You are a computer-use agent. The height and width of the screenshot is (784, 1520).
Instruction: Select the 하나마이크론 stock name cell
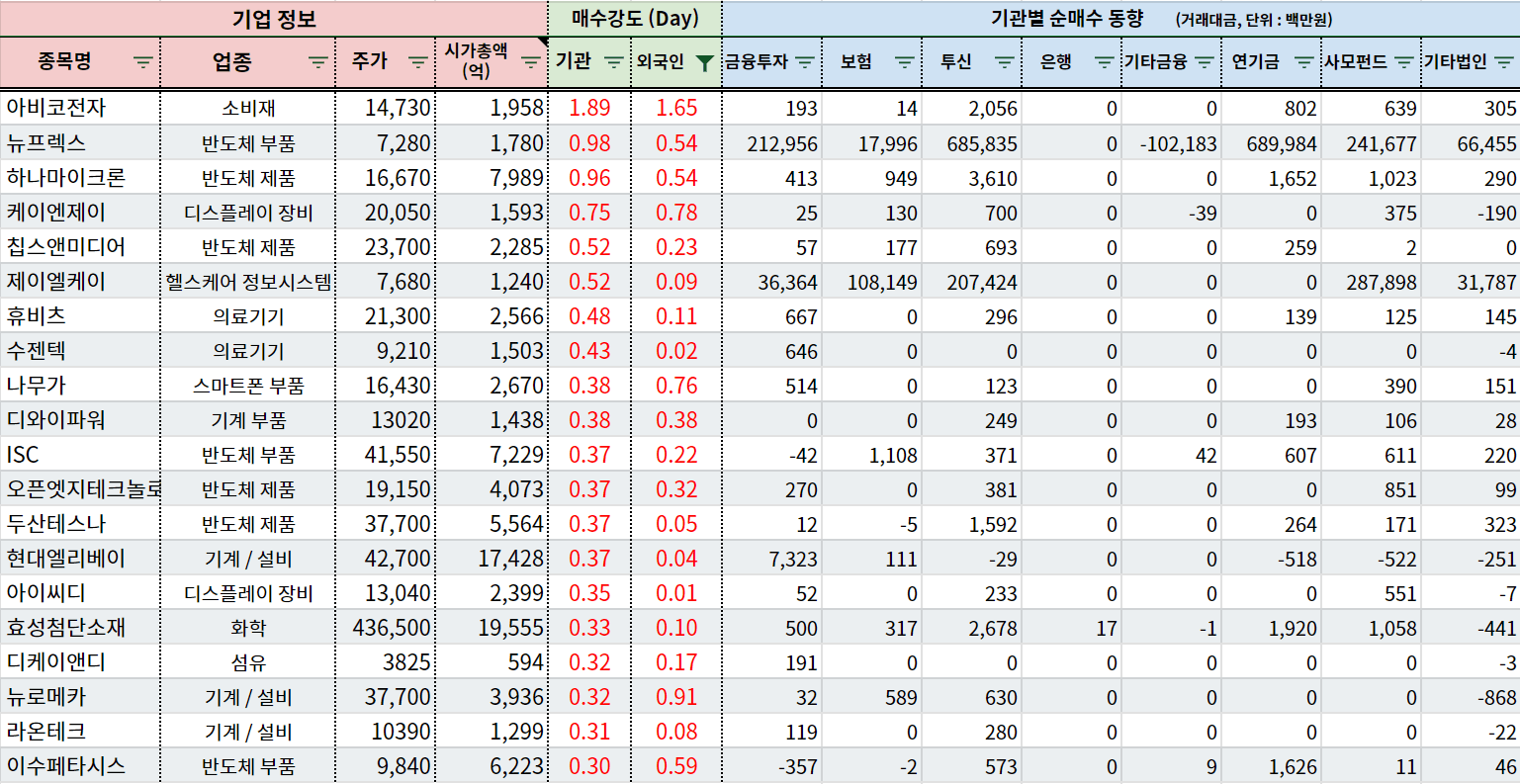pyautogui.click(x=80, y=178)
